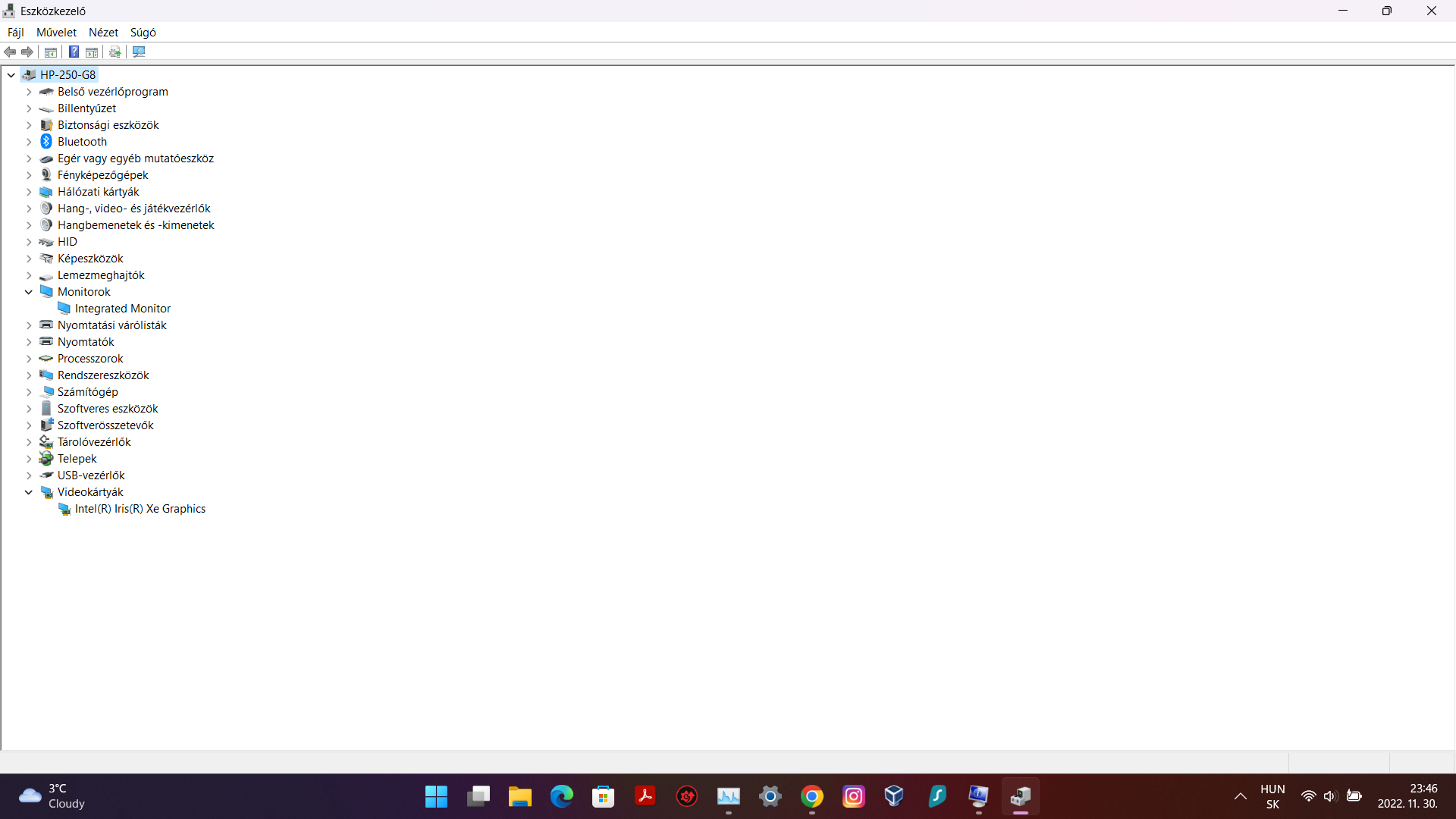Click the Bluetooth category icon

click(x=46, y=142)
